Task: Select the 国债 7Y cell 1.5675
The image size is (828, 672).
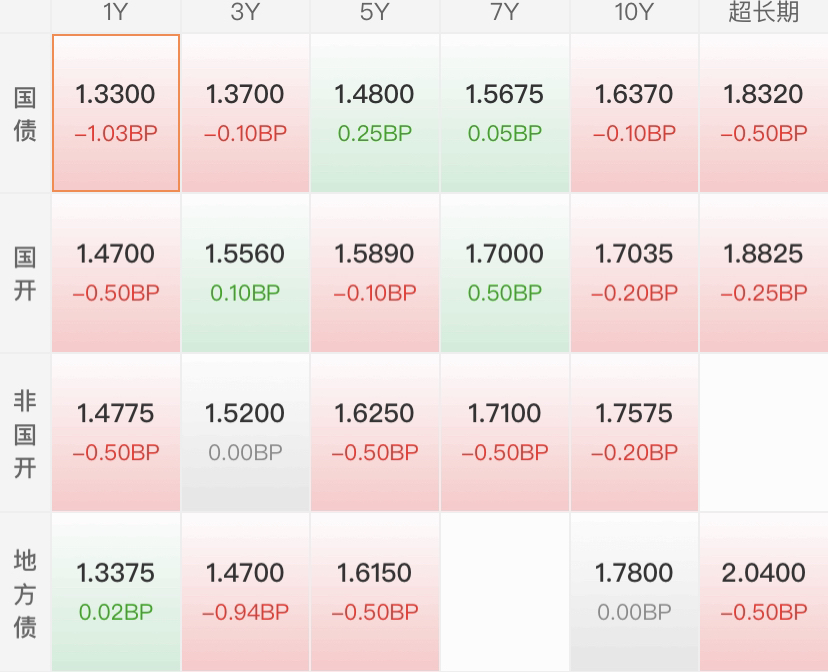Action: (505, 113)
